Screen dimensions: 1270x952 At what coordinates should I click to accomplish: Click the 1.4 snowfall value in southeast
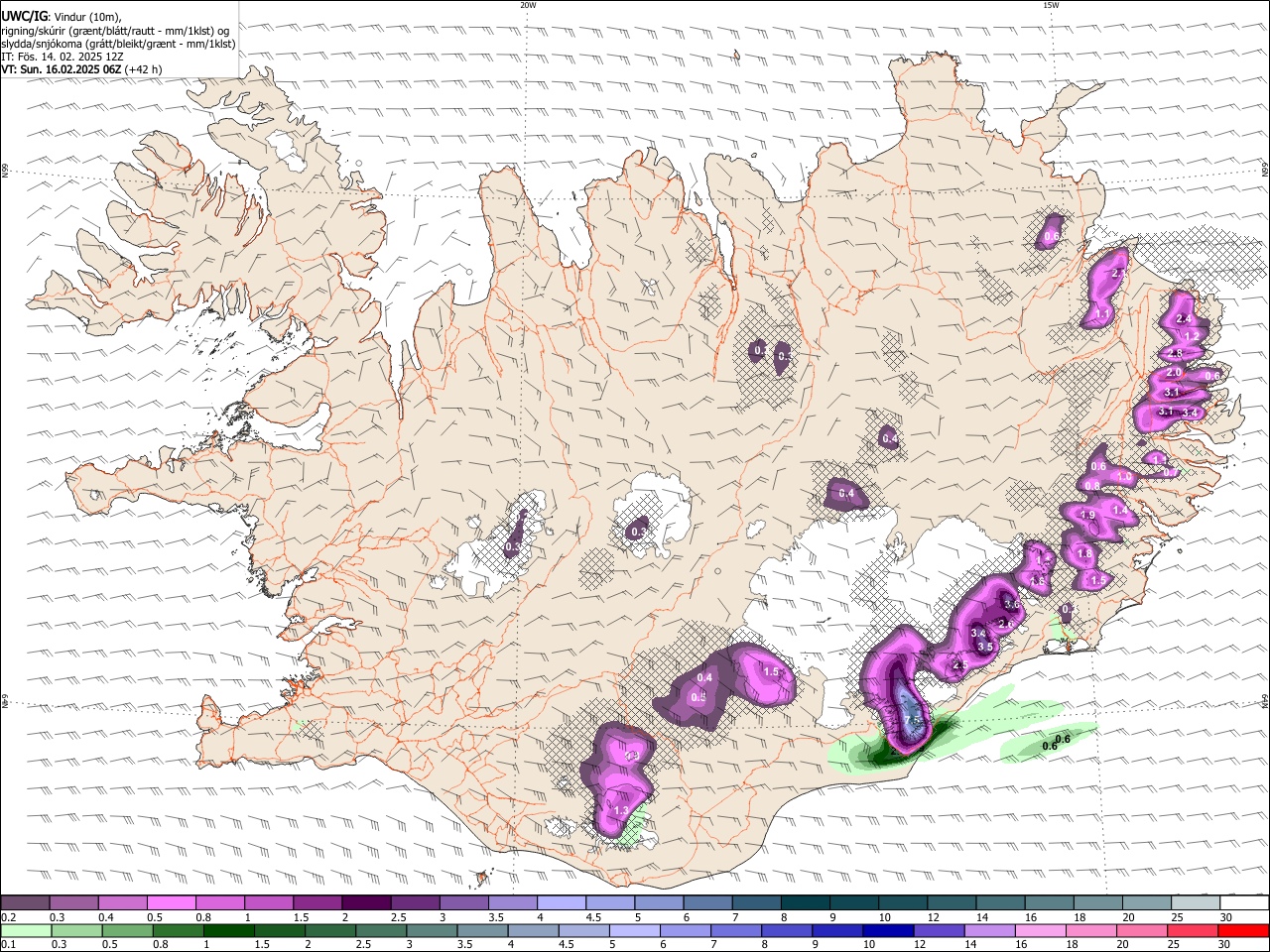[1120, 510]
